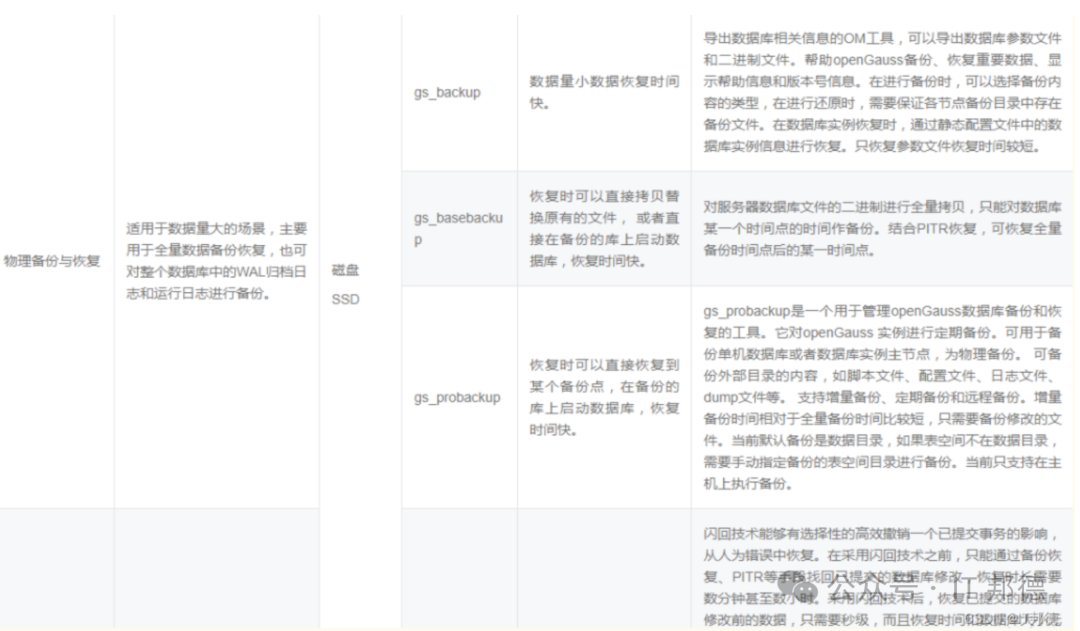This screenshot has height=631, width=1080.
Task: Click the "磁盘" text
Action: point(345,270)
